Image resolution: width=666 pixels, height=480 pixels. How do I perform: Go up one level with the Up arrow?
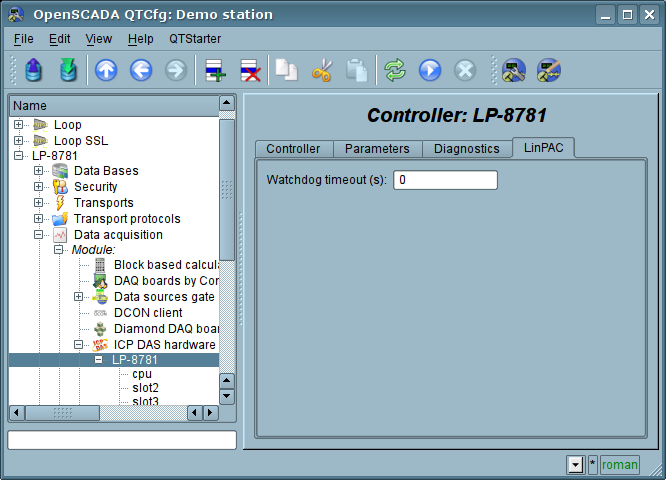click(106, 70)
